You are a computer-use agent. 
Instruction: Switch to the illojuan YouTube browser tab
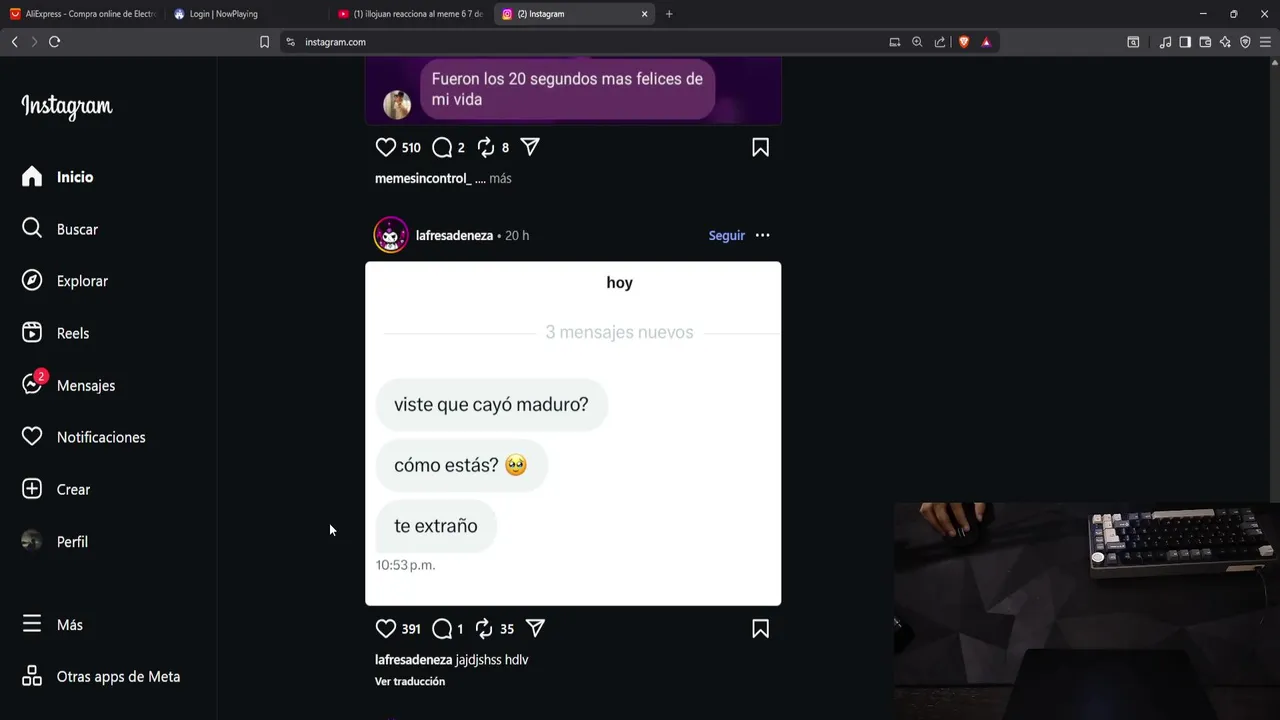tap(410, 14)
